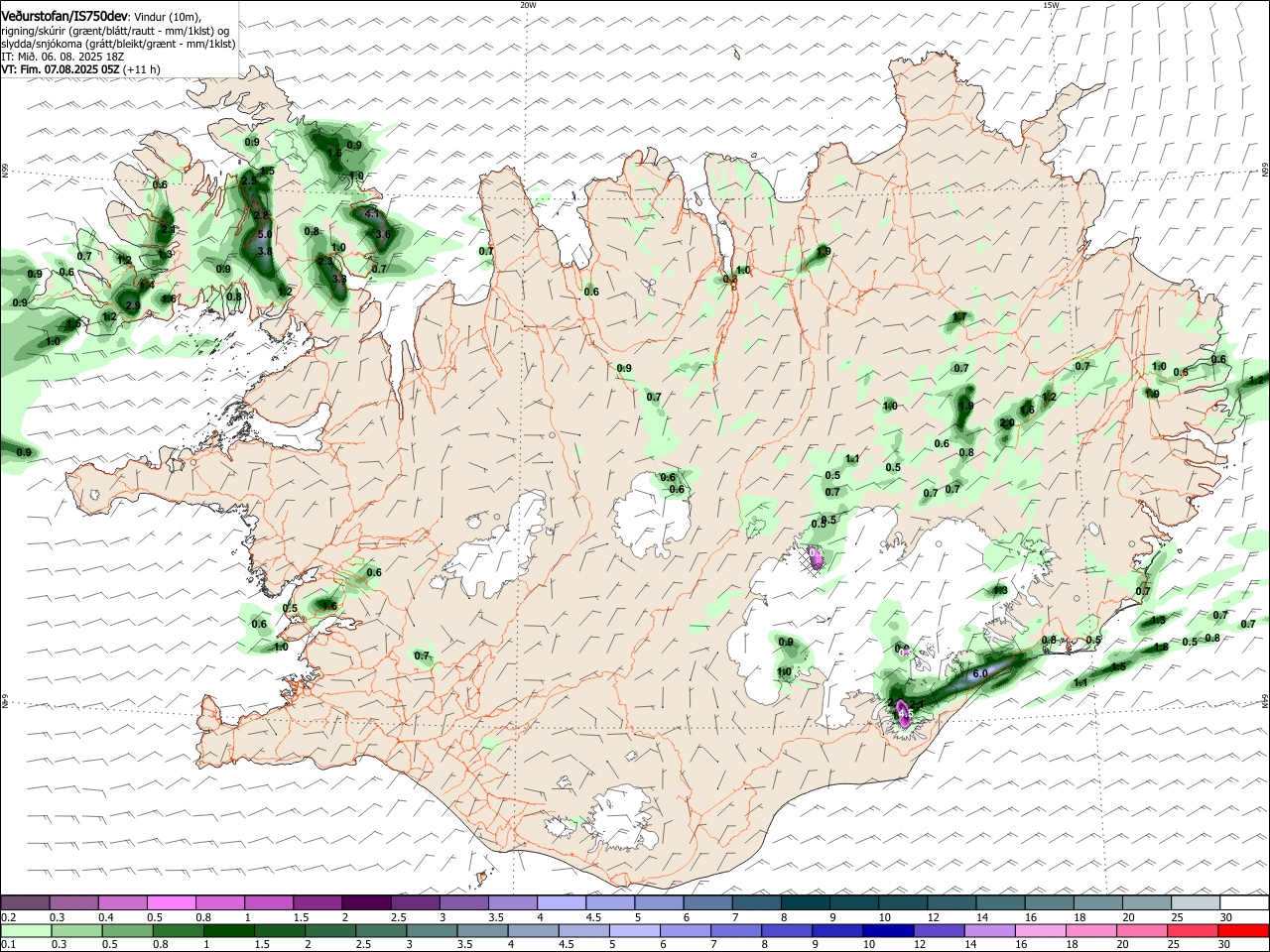Click the top-row legend label 30
The width and height of the screenshot is (1270, 952).
coord(1226,917)
